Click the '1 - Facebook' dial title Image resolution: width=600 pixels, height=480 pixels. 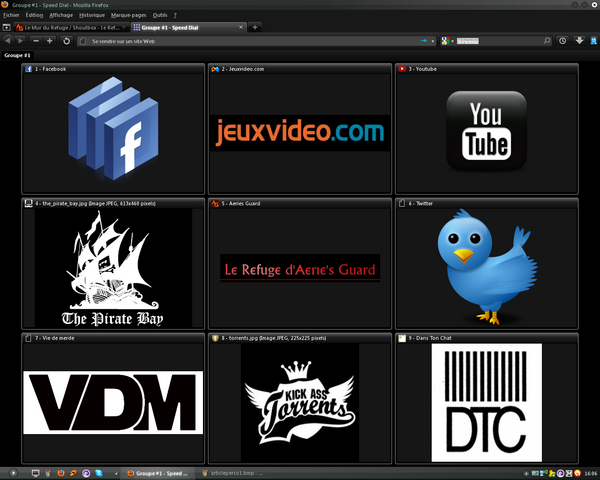coord(51,69)
